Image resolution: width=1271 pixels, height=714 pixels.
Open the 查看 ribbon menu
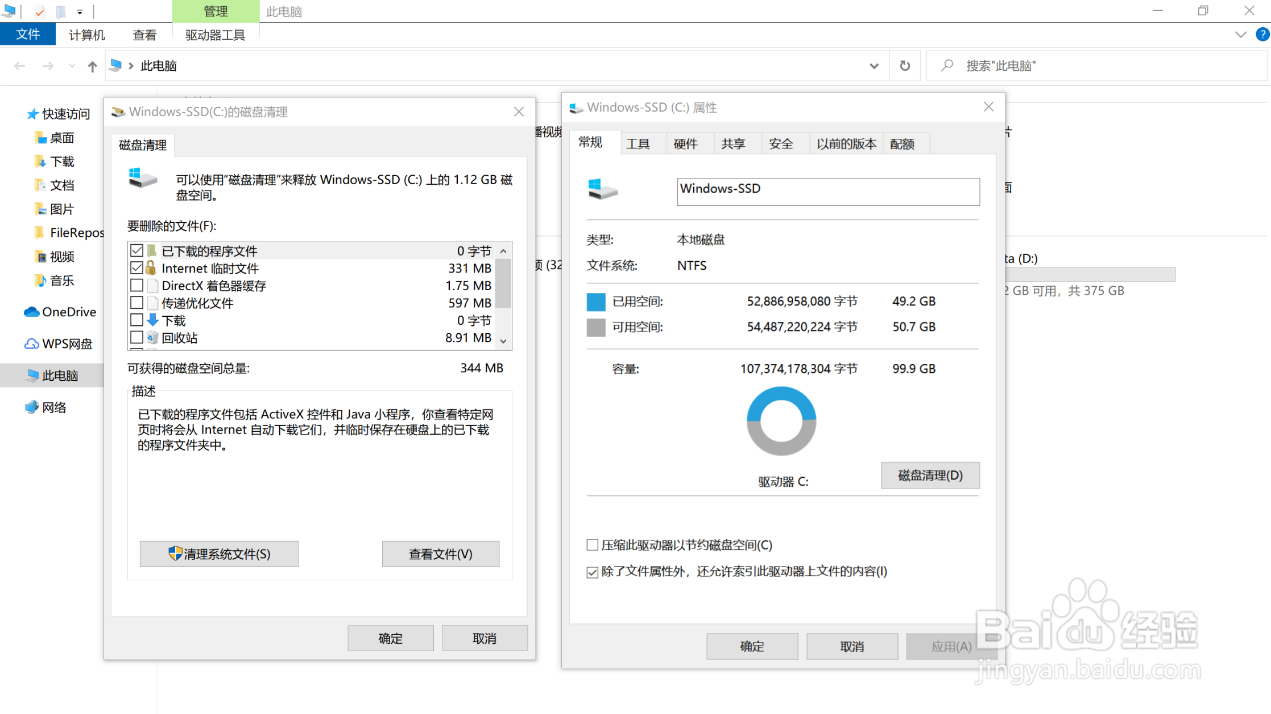[x=144, y=34]
